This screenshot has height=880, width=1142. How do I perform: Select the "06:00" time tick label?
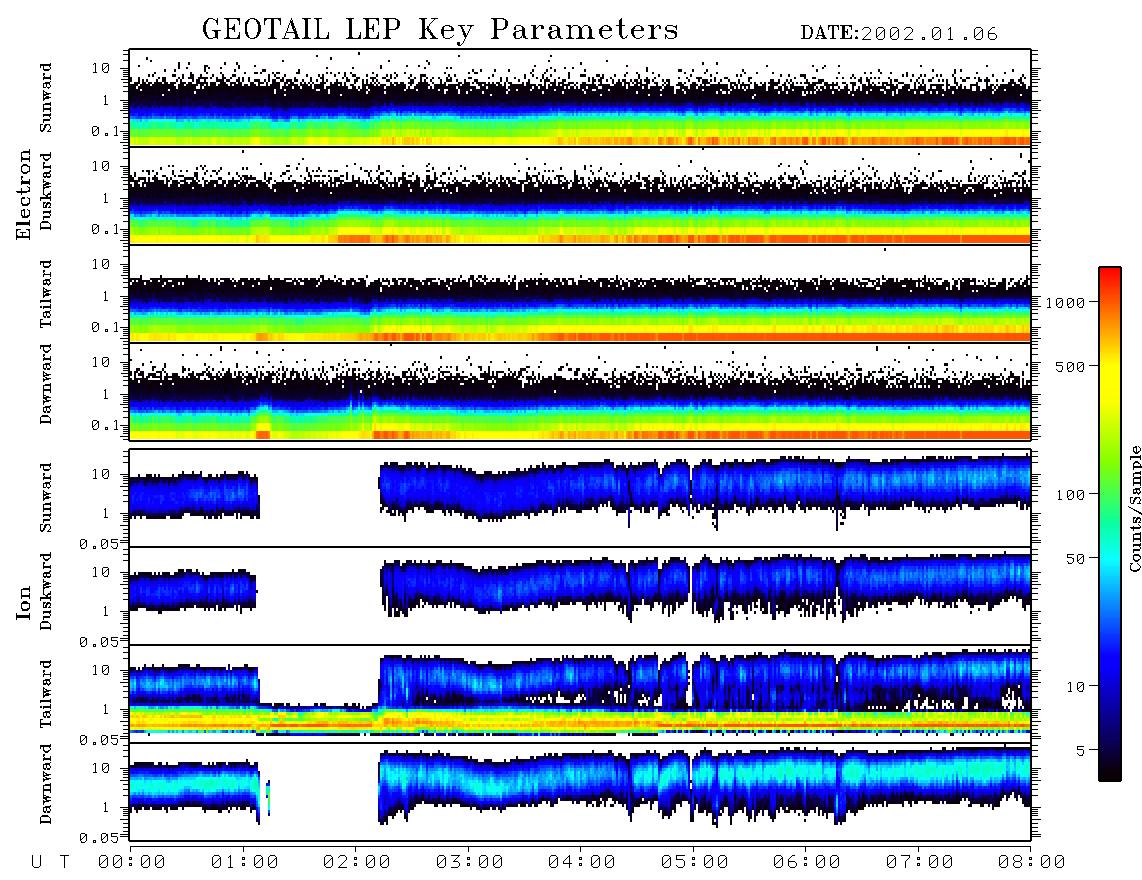[x=807, y=862]
